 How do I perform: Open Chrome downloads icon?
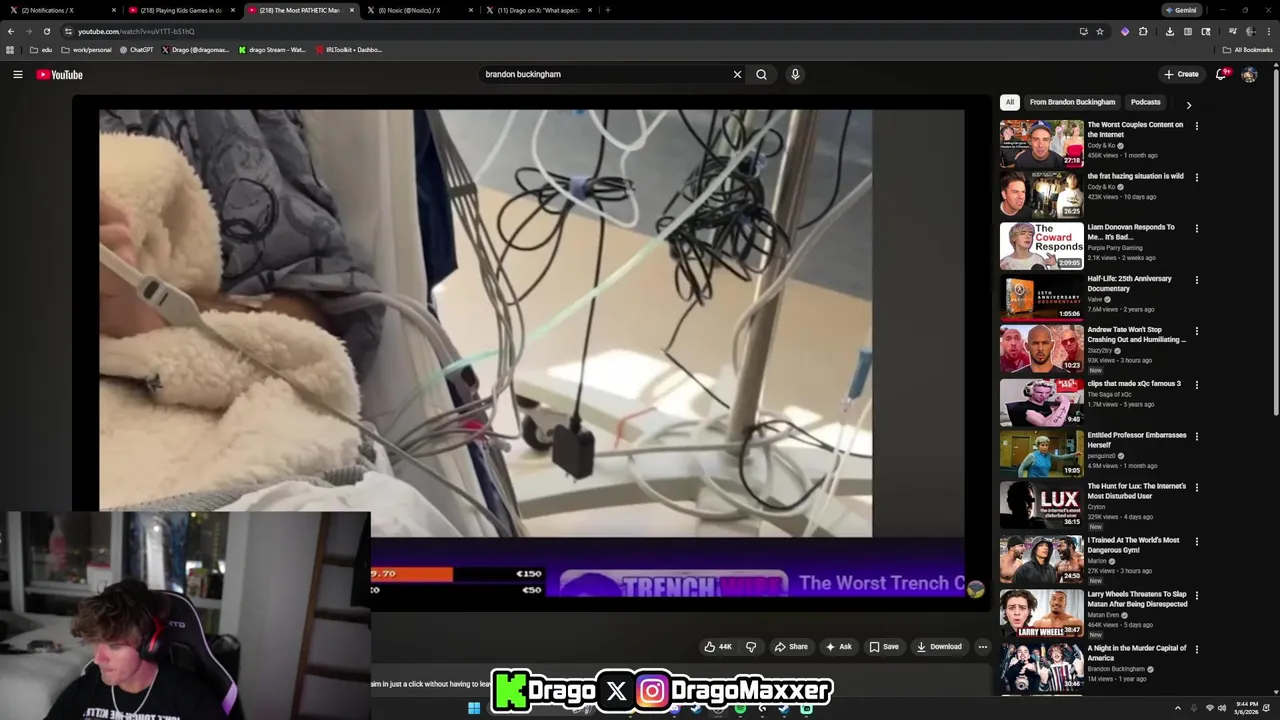pos(1169,31)
